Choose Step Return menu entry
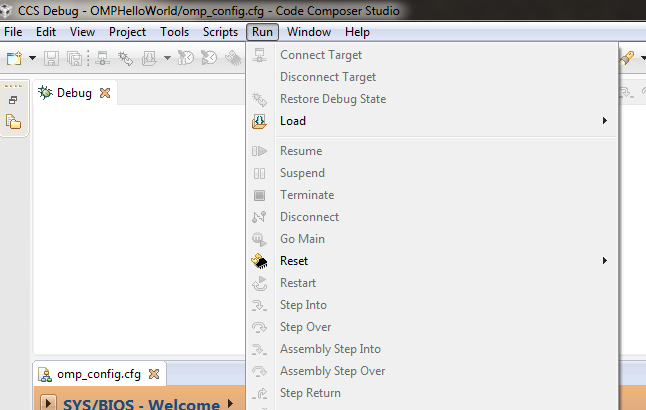Screen dimensions: 646x410 (432, 393)
